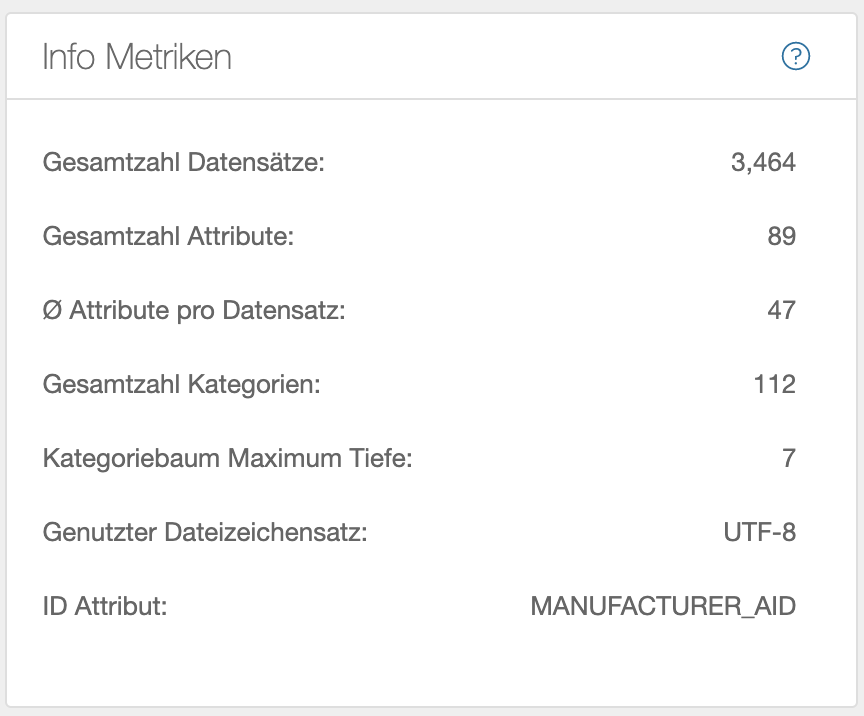This screenshot has width=864, height=716.
Task: Click the value 47 average attributes
Action: [781, 310]
